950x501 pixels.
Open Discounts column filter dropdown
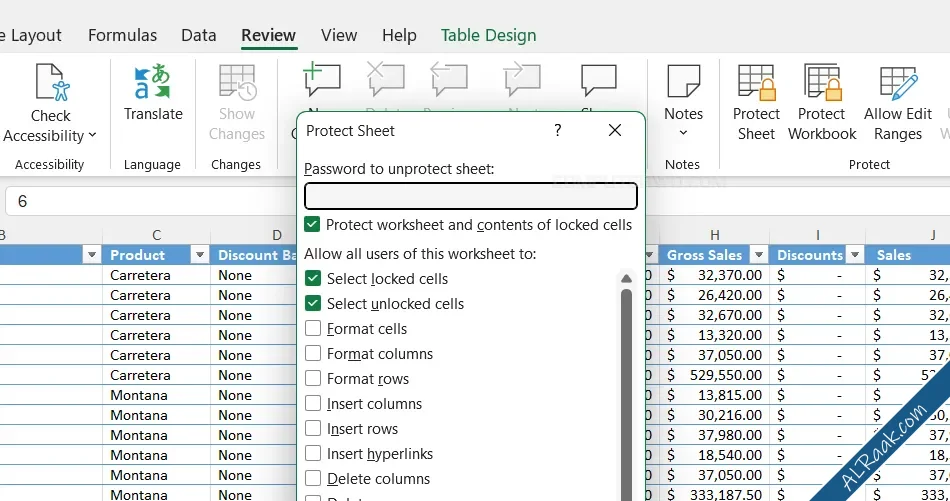click(855, 255)
